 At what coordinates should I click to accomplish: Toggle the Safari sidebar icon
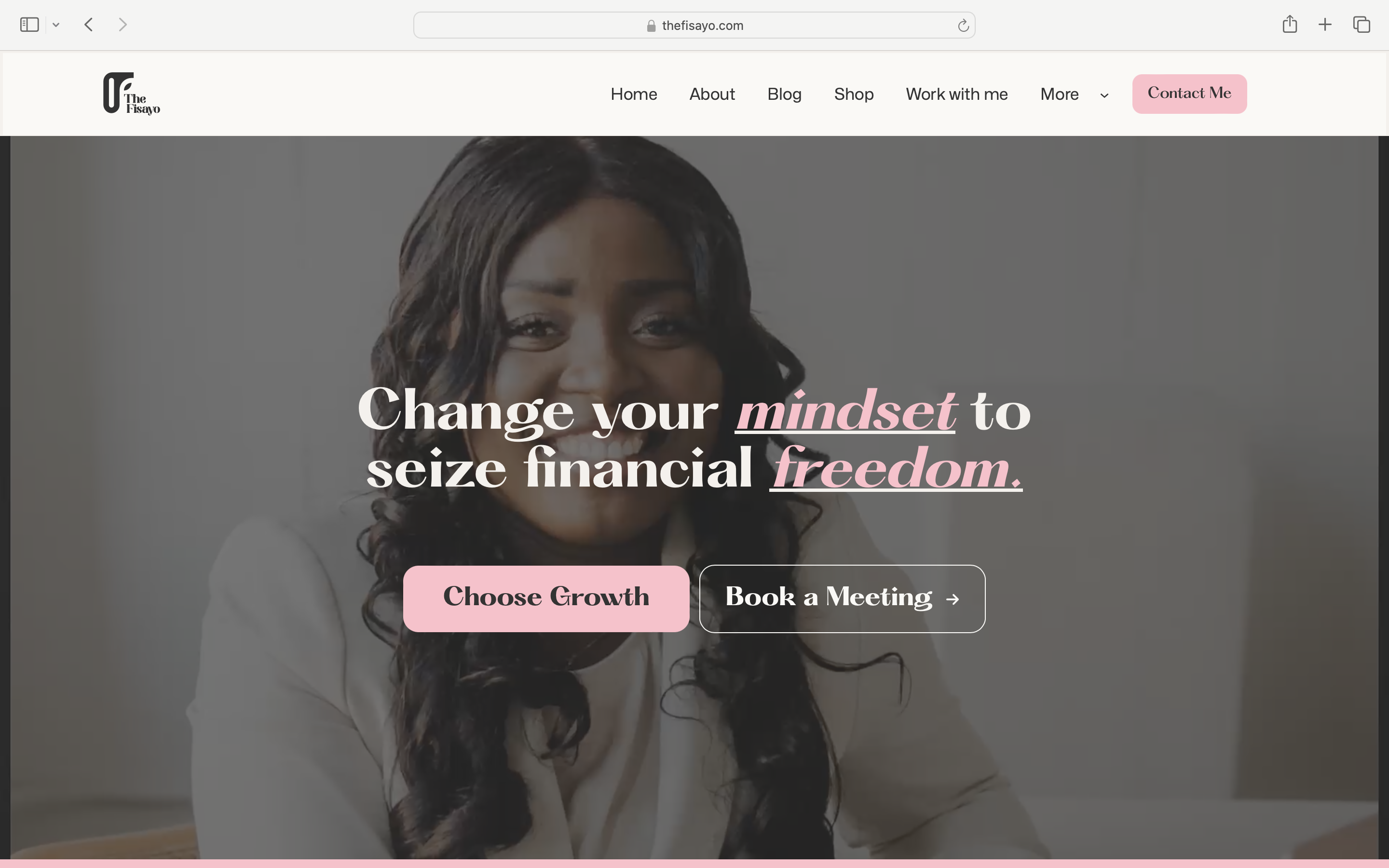click(29, 25)
